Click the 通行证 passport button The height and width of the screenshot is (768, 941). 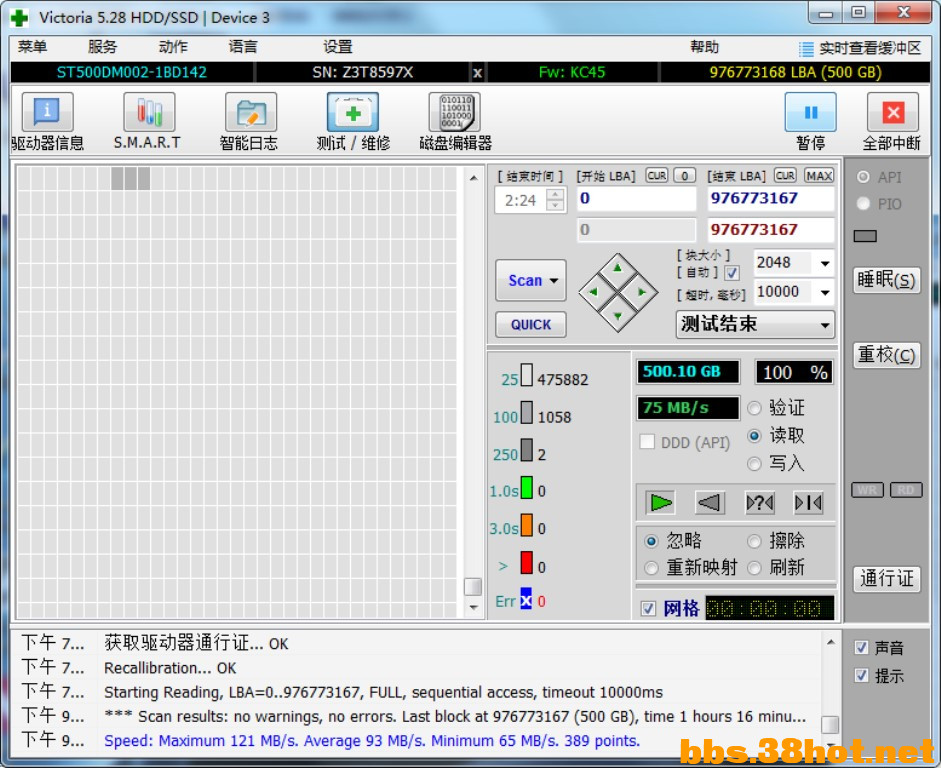886,579
